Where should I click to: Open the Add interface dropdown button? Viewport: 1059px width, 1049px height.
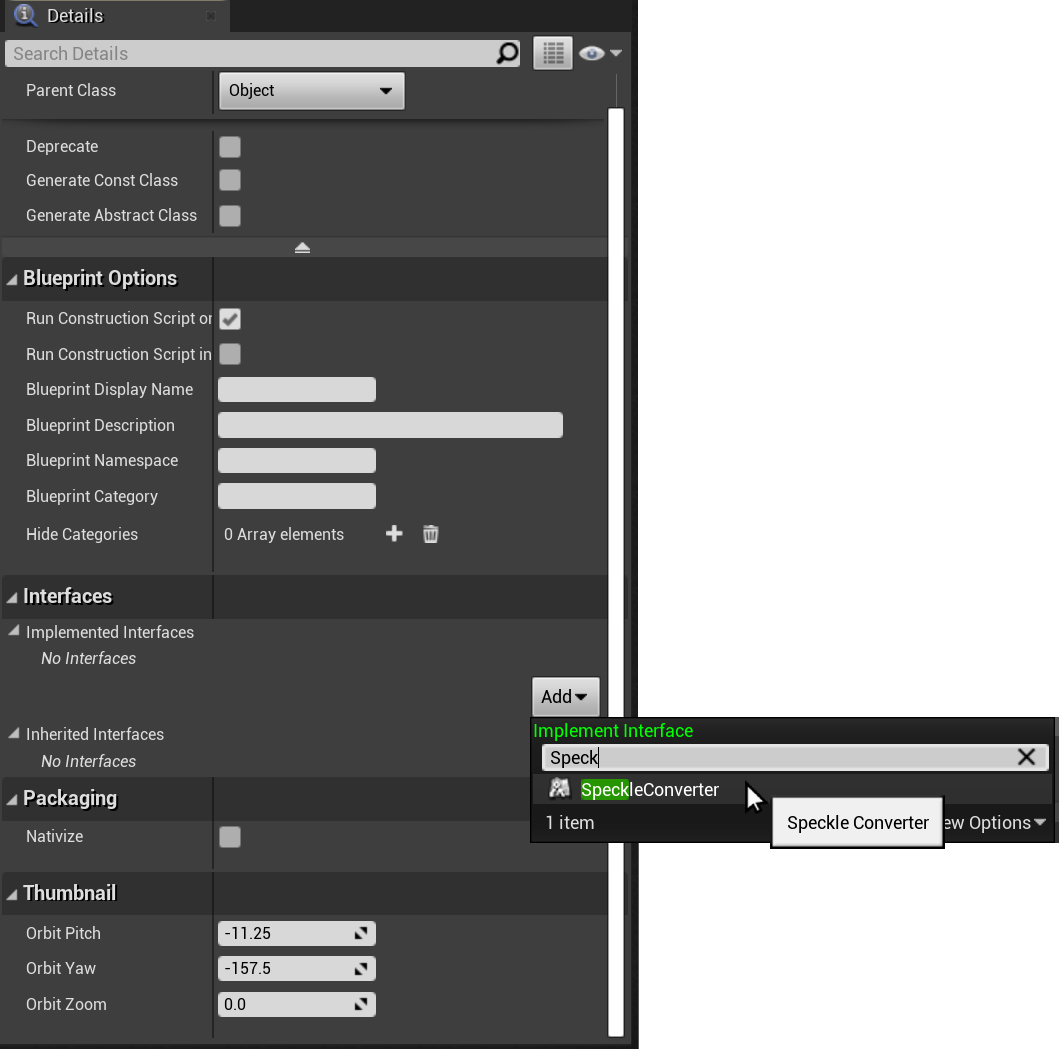tap(565, 696)
